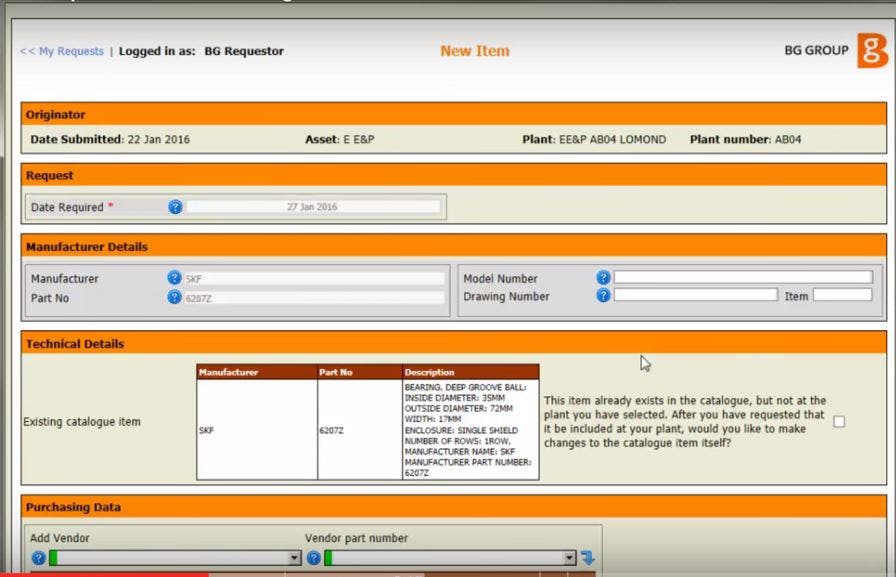Viewport: 896px width, 577px height.
Task: Open help icon beside Add Vendor dropdown
Action: pos(38,558)
